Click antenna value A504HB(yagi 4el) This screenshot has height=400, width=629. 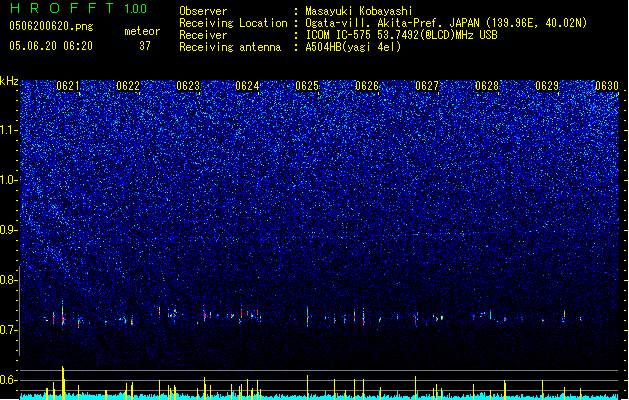point(353,47)
